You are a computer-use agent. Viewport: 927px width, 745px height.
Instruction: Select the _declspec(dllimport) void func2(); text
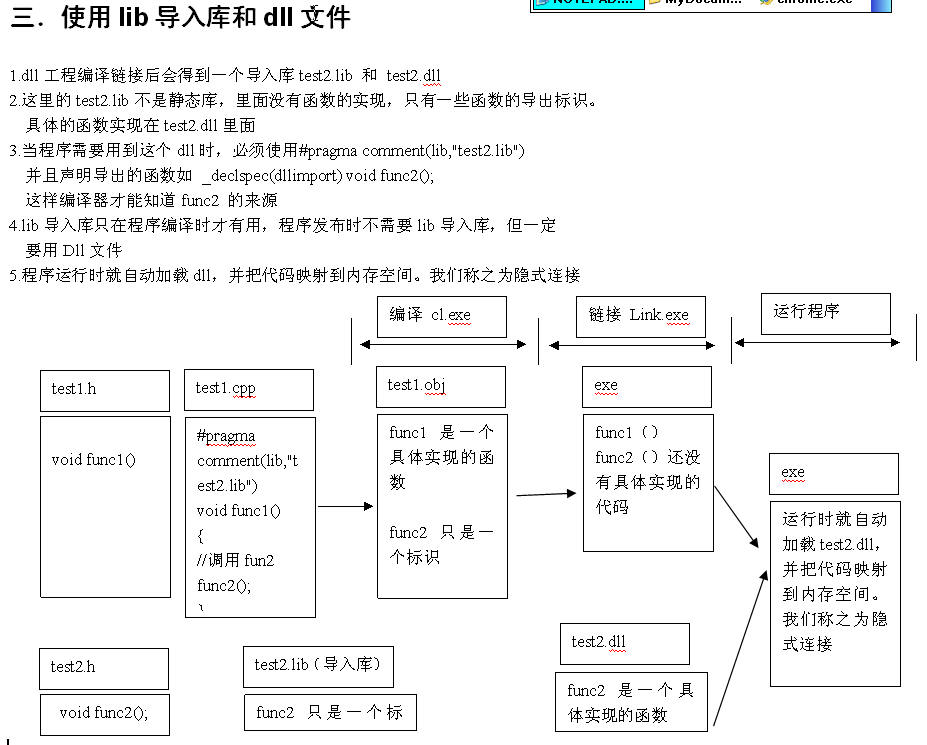(x=318, y=176)
